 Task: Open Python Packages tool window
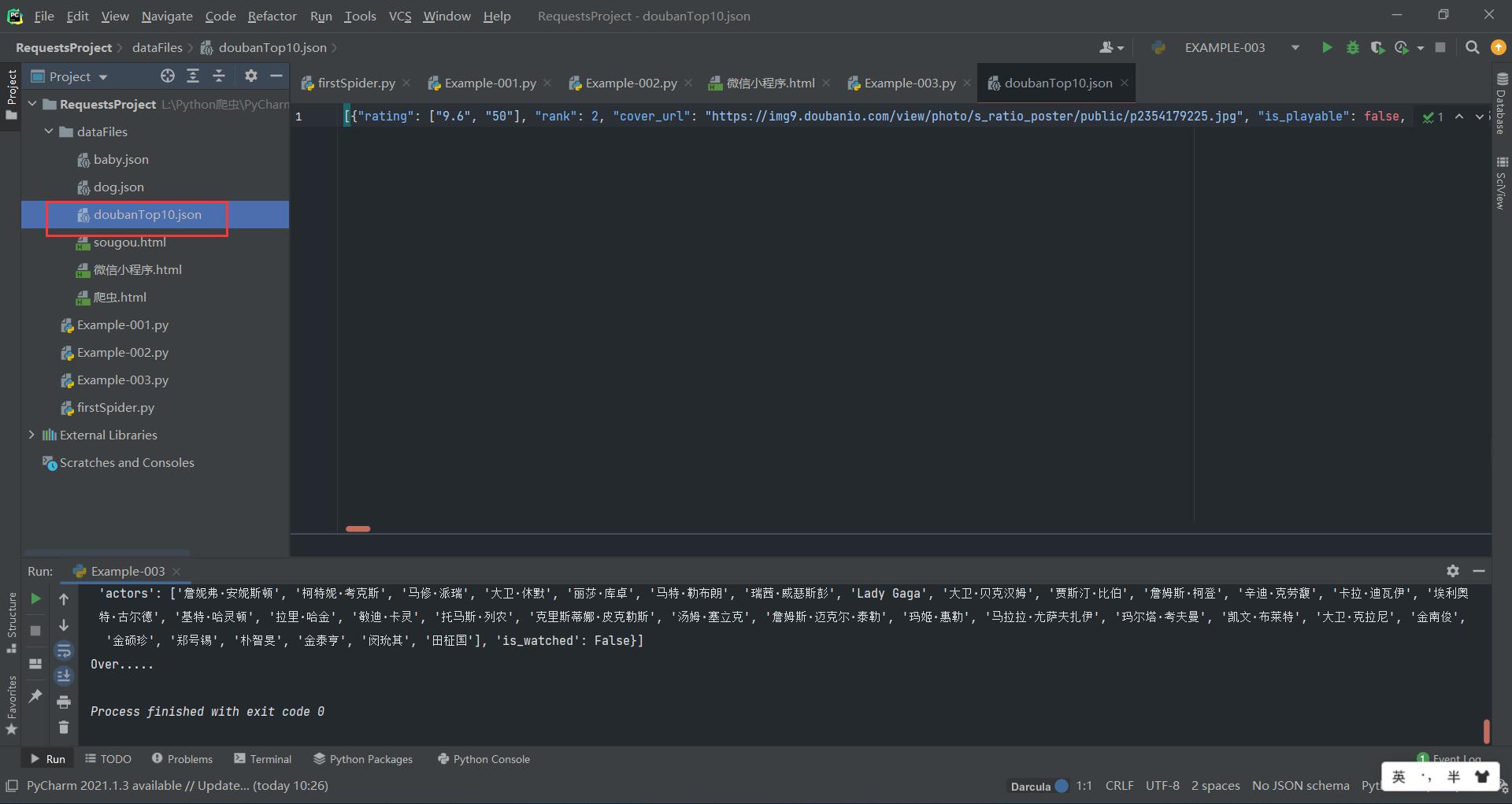coord(363,759)
